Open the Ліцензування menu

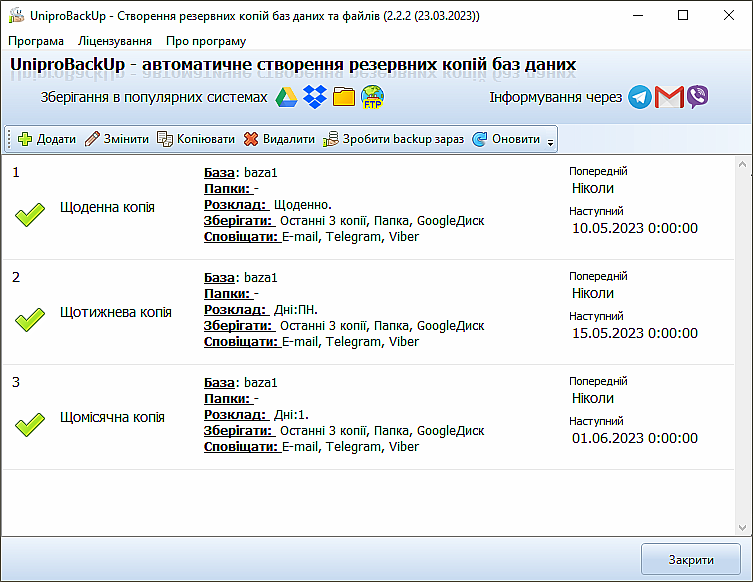(x=115, y=41)
